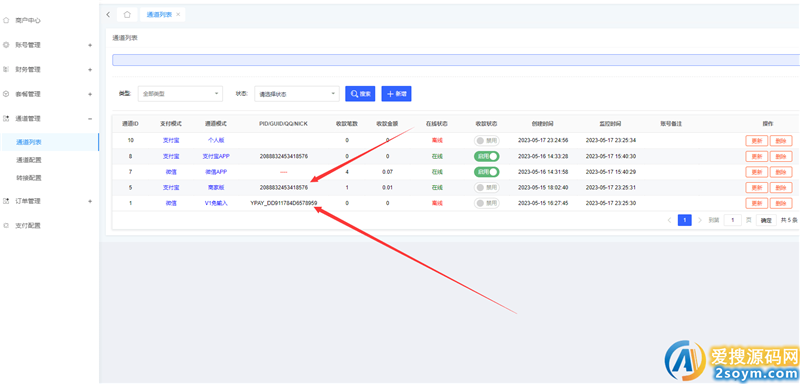Disable the toggle for channel ID 7
The image size is (800, 384).
click(487, 172)
